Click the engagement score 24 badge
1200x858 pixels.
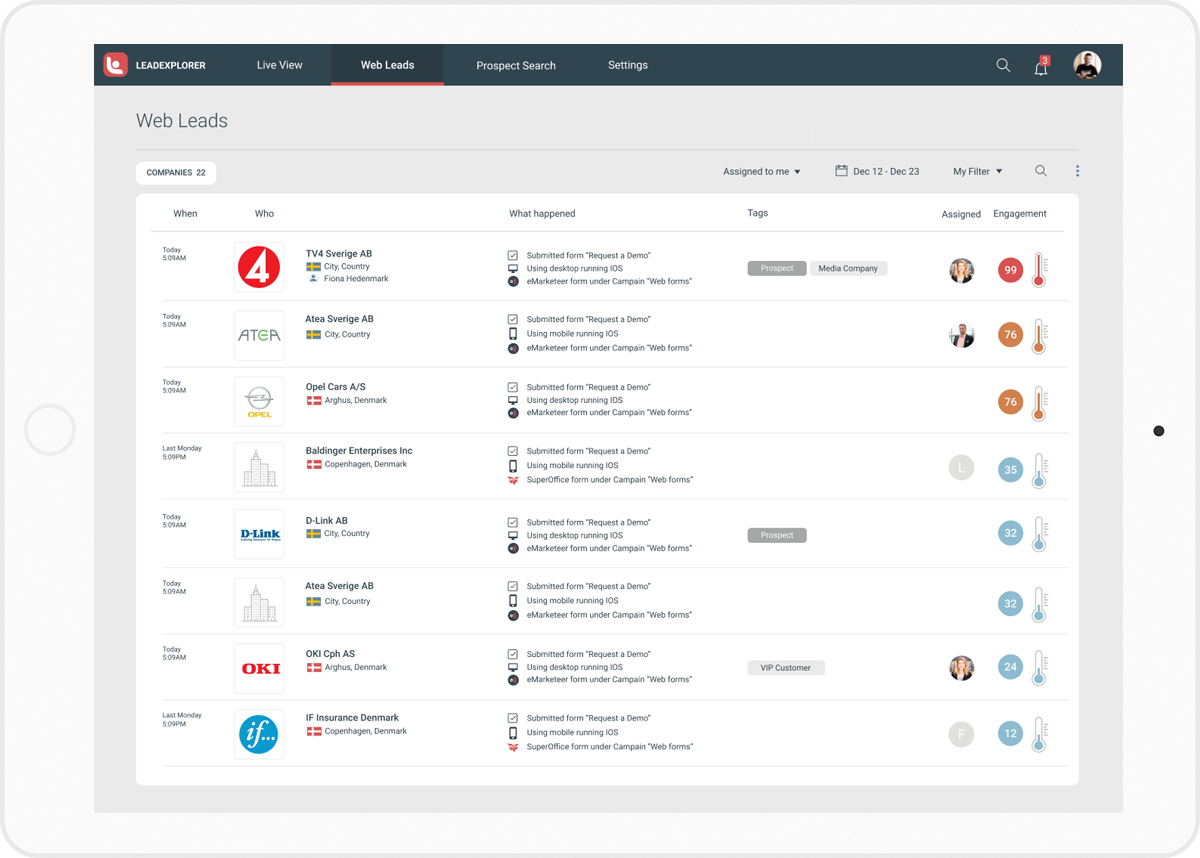pyautogui.click(x=1011, y=668)
